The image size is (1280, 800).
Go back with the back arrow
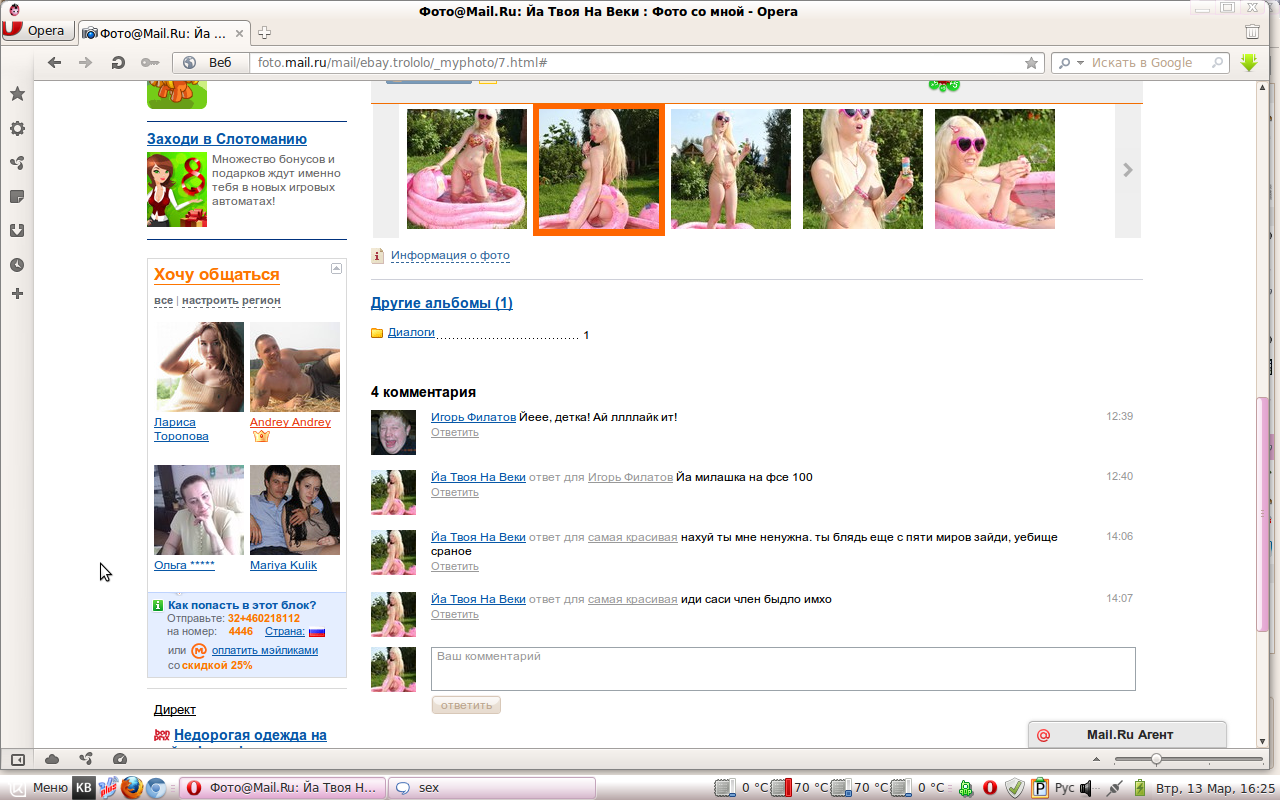[x=54, y=63]
